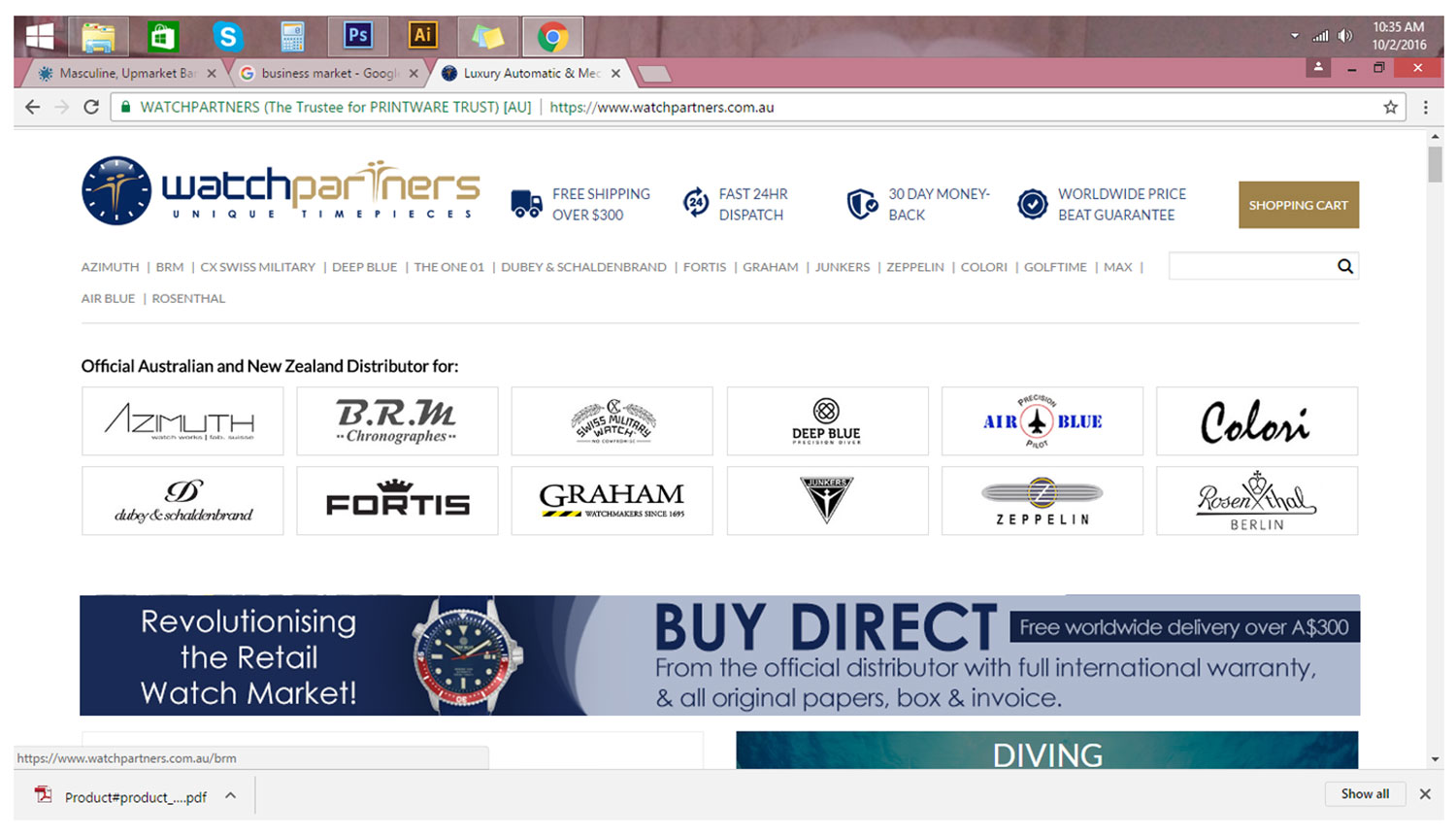The image size is (1456, 836).
Task: Click the watchpartners logo
Action: point(281,190)
